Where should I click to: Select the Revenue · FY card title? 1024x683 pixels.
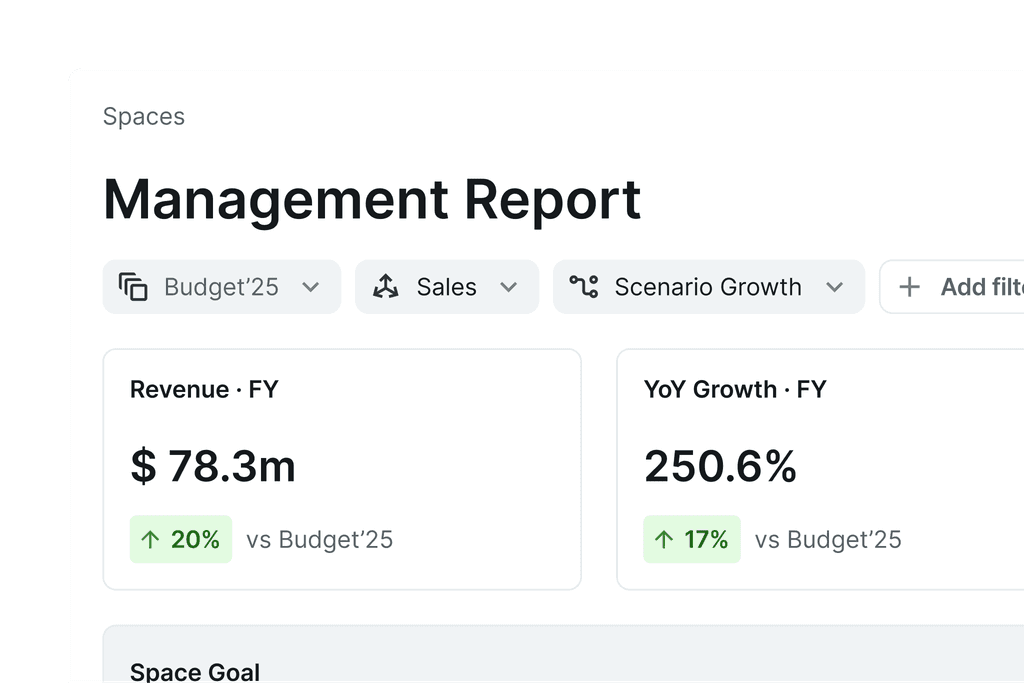[204, 390]
